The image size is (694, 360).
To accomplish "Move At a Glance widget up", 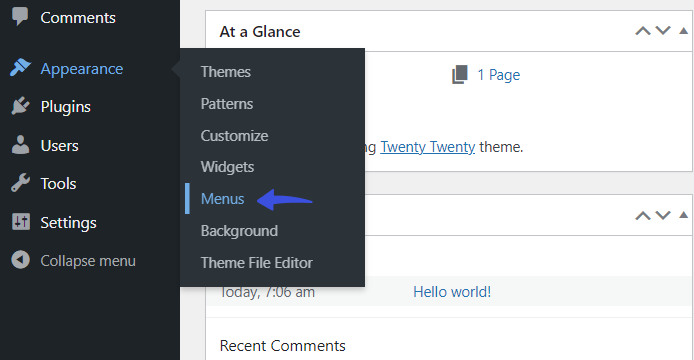I will (643, 31).
